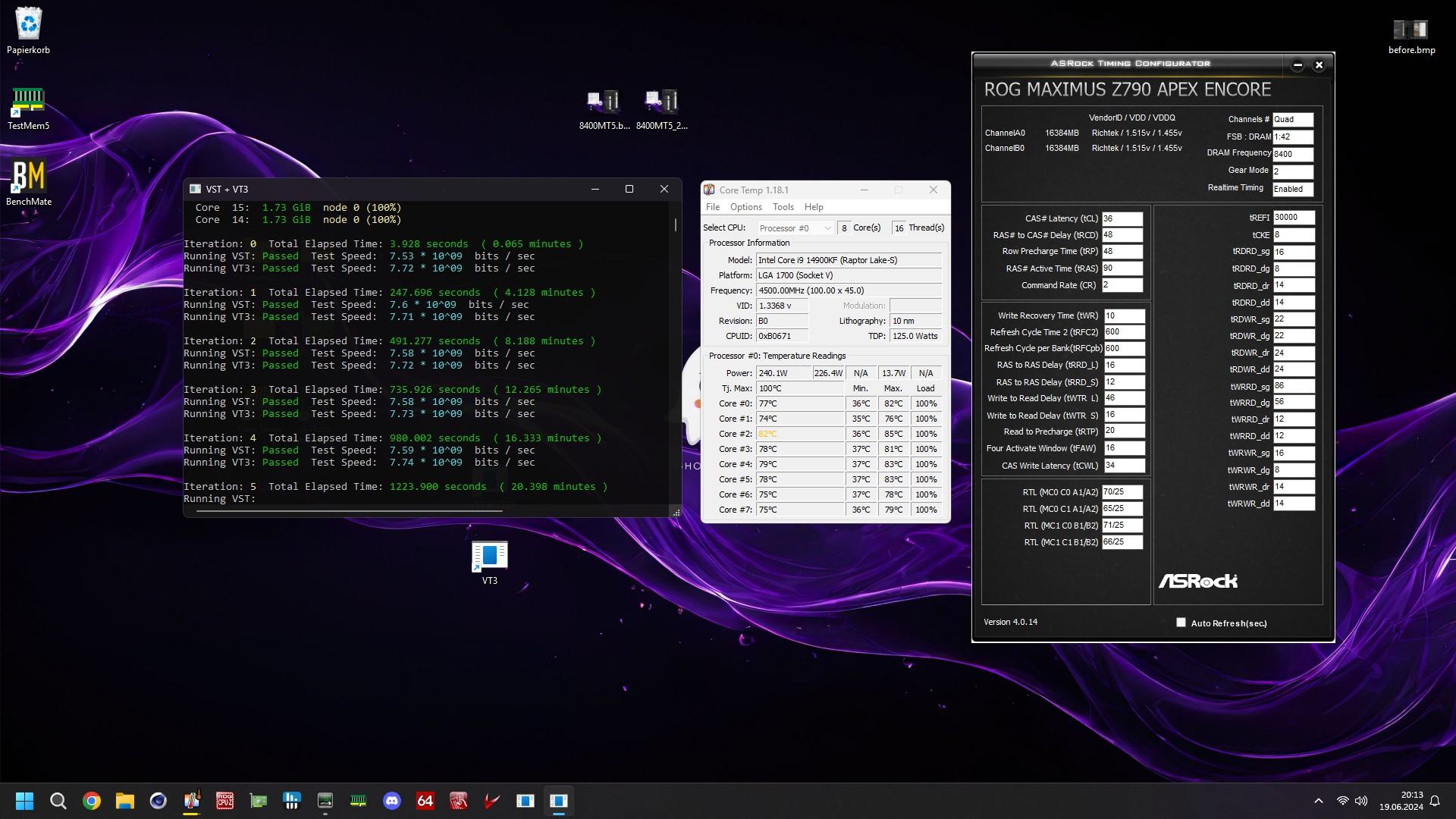The height and width of the screenshot is (819, 1456).
Task: Click Discord icon in taskbar
Action: (x=392, y=801)
